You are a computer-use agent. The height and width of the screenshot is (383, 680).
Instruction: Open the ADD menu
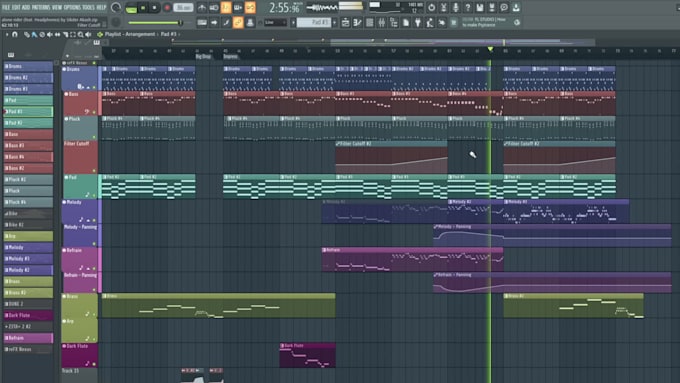pyautogui.click(x=26, y=7)
